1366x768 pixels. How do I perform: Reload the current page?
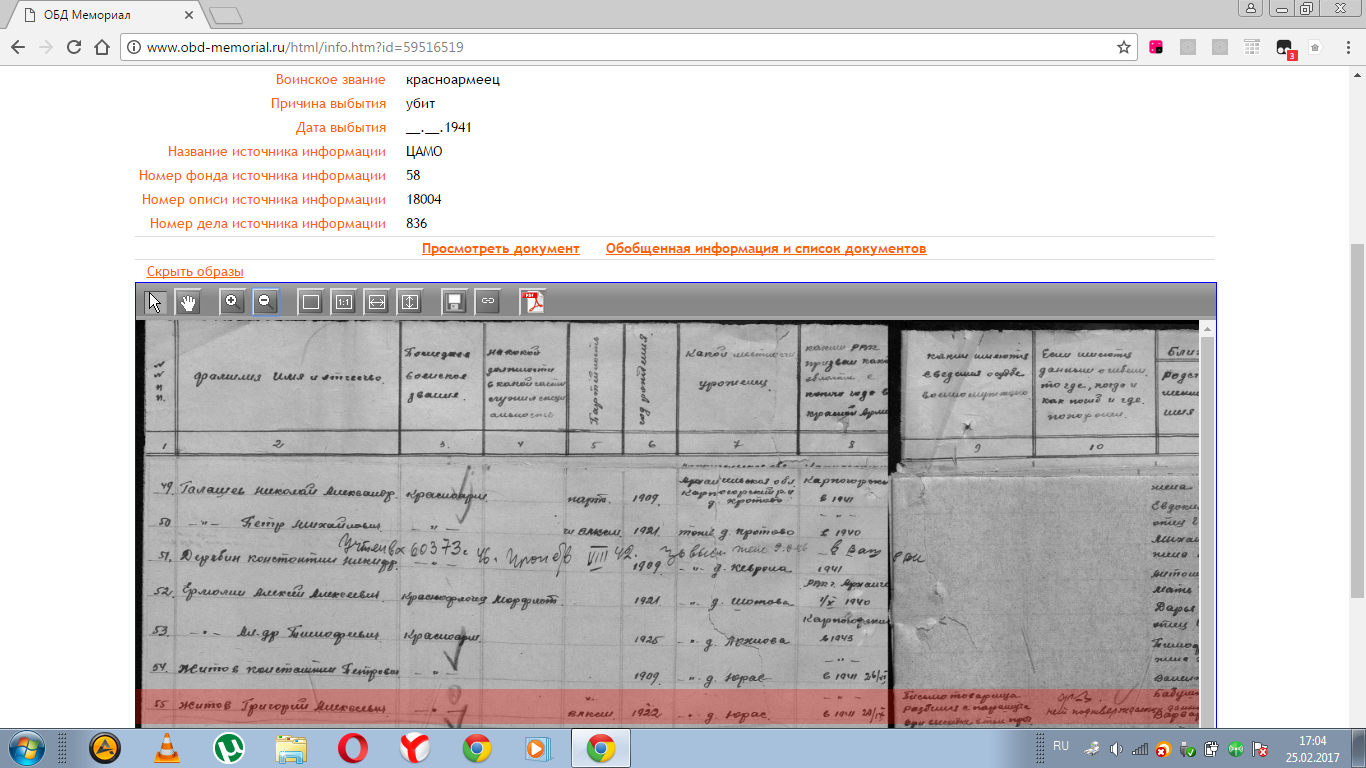[x=73, y=47]
